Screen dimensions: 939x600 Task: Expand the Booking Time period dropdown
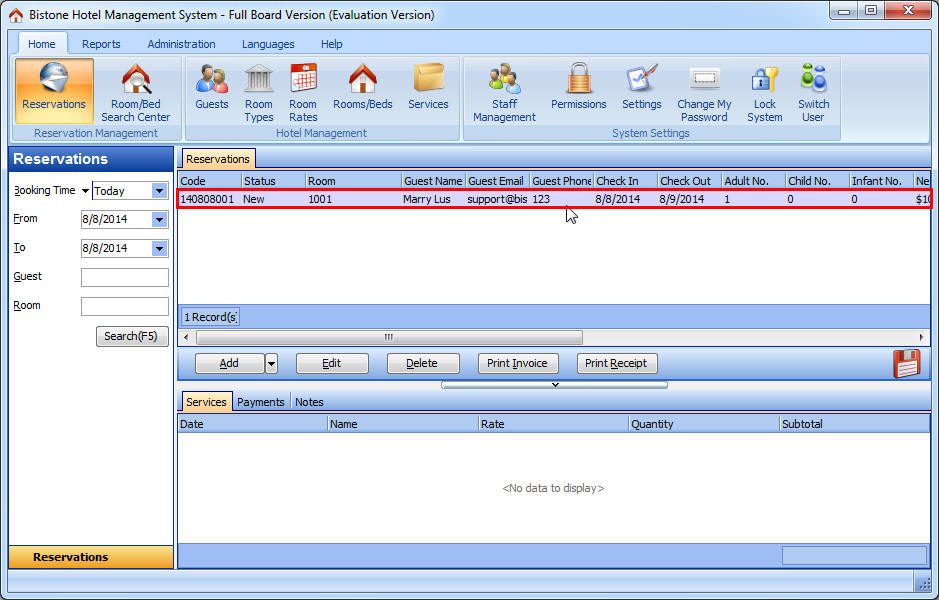[x=159, y=191]
